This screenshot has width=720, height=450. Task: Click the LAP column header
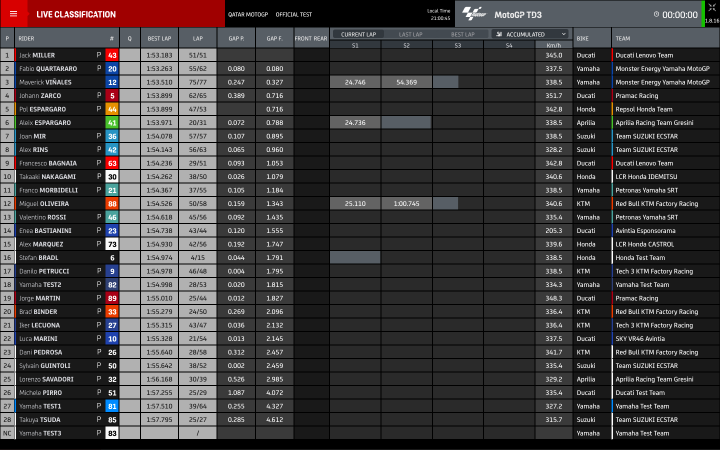pos(197,39)
